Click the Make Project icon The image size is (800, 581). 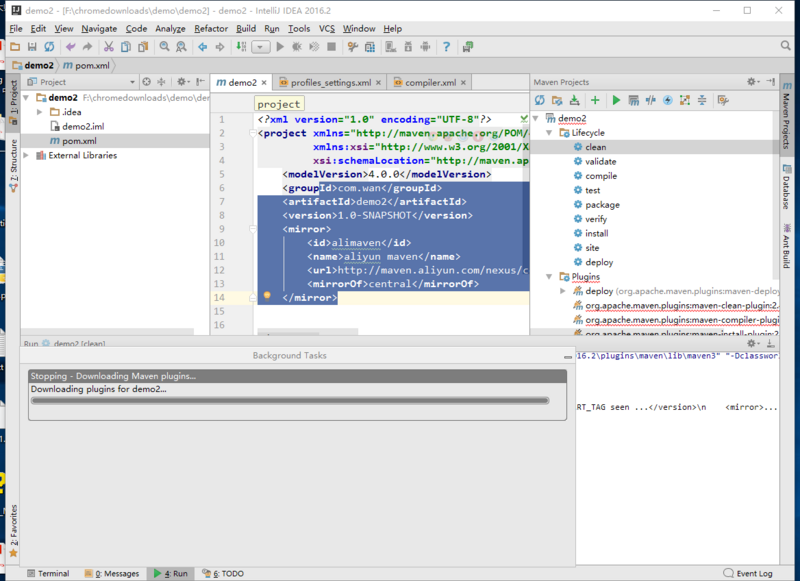pyautogui.click(x=241, y=47)
